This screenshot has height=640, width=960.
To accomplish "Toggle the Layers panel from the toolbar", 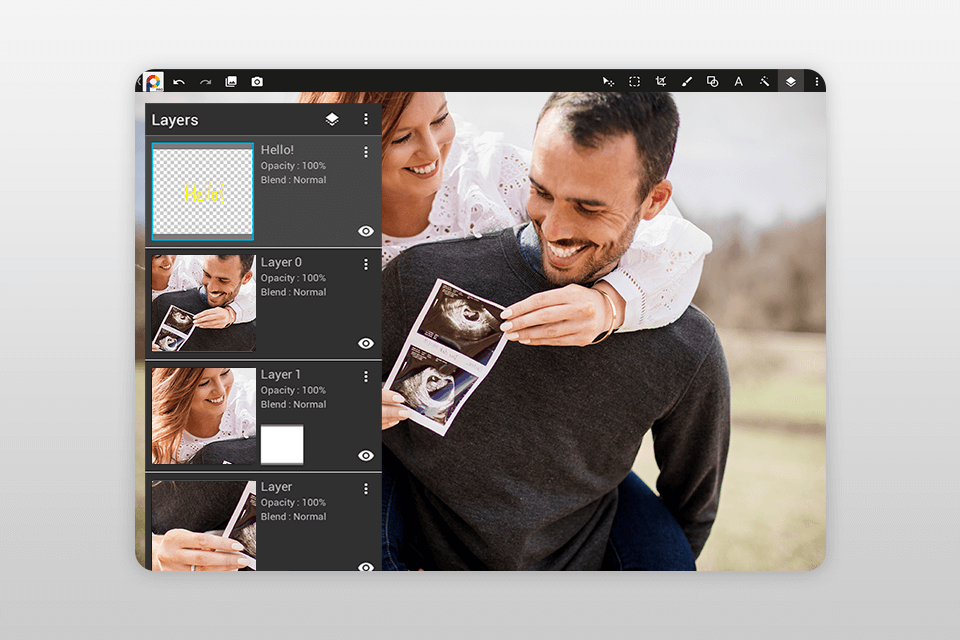I will tap(790, 81).
